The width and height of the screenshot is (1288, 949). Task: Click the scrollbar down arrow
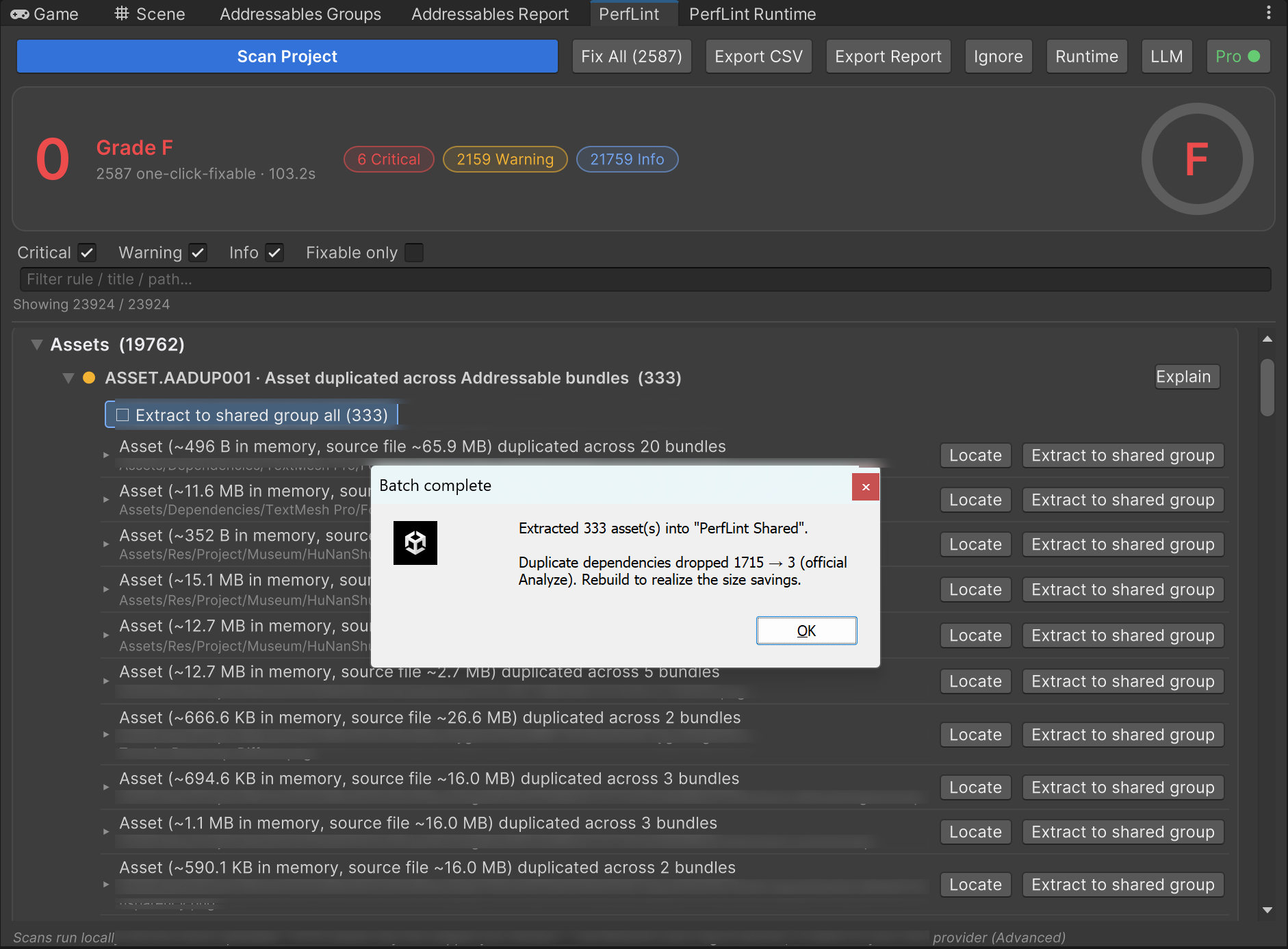pos(1267,910)
